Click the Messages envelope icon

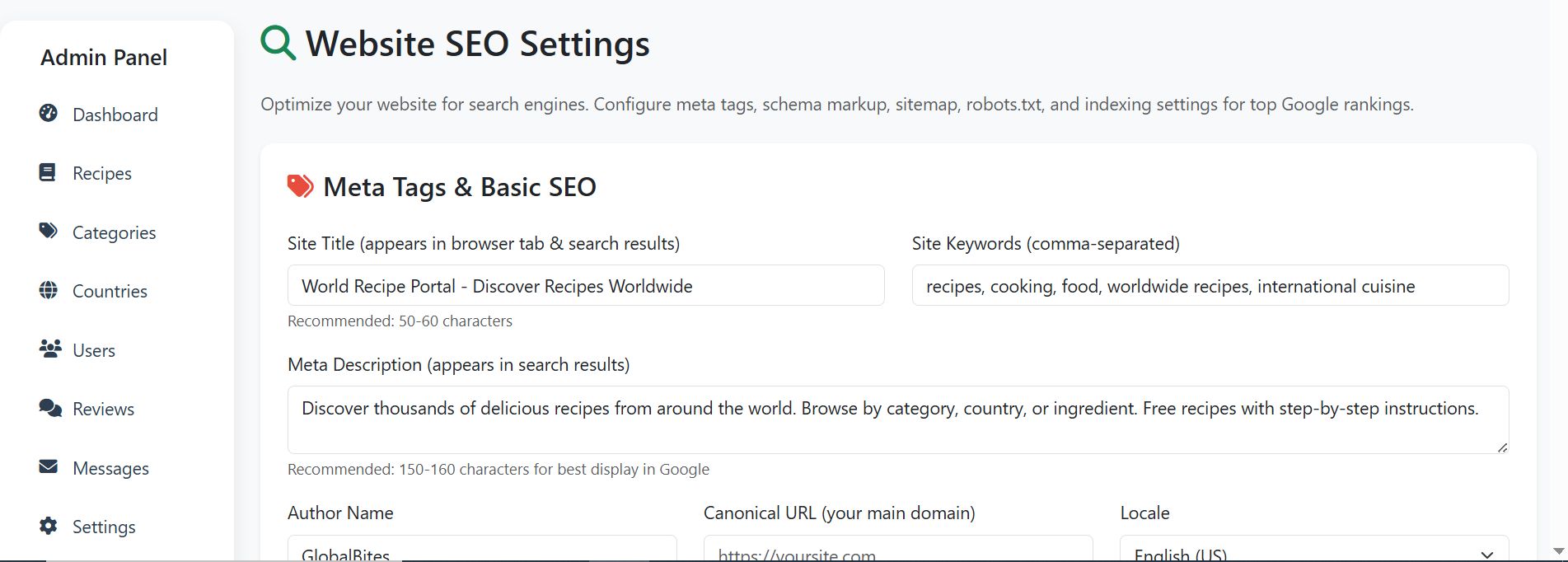coord(49,467)
